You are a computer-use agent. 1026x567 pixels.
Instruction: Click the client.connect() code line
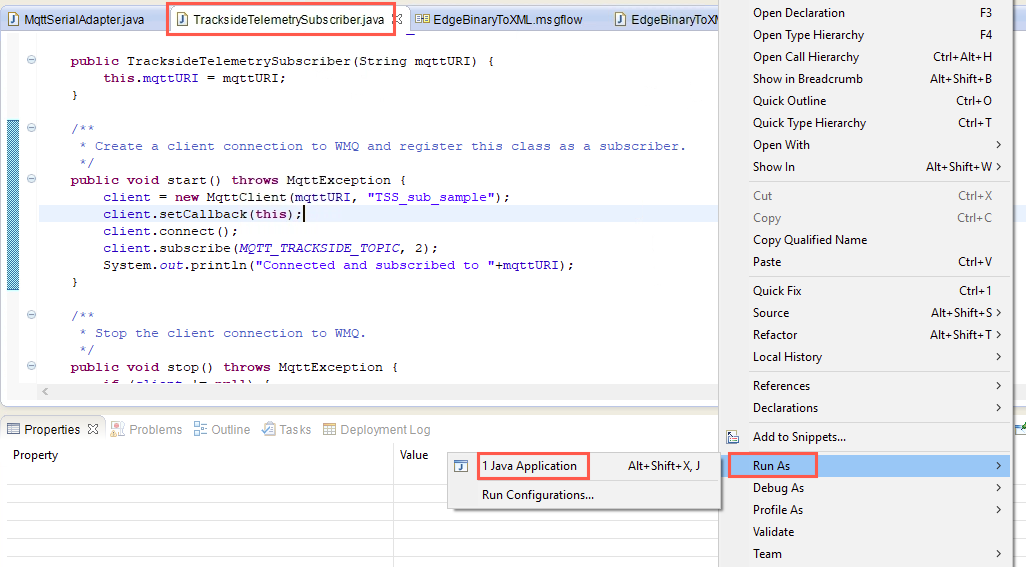[x=170, y=232]
